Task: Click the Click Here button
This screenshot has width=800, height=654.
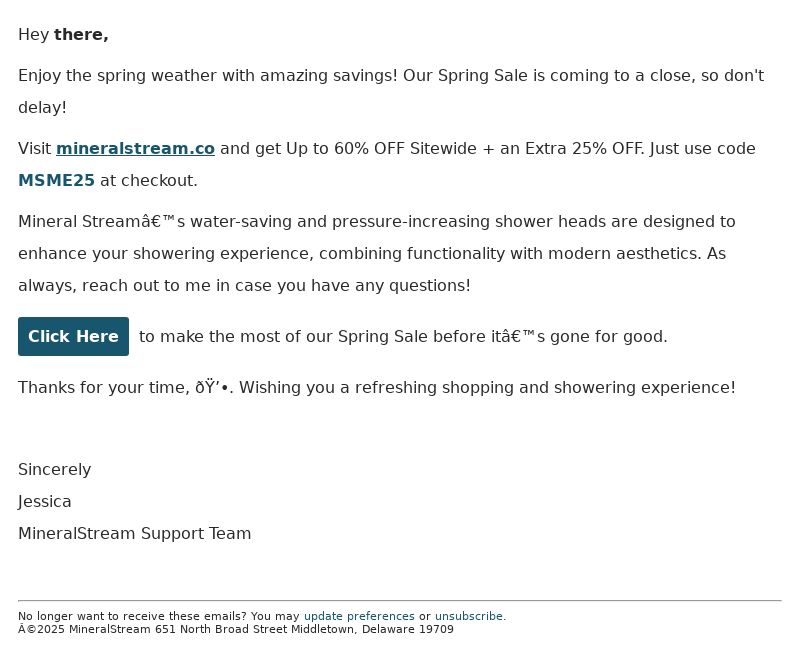Action: (x=73, y=336)
